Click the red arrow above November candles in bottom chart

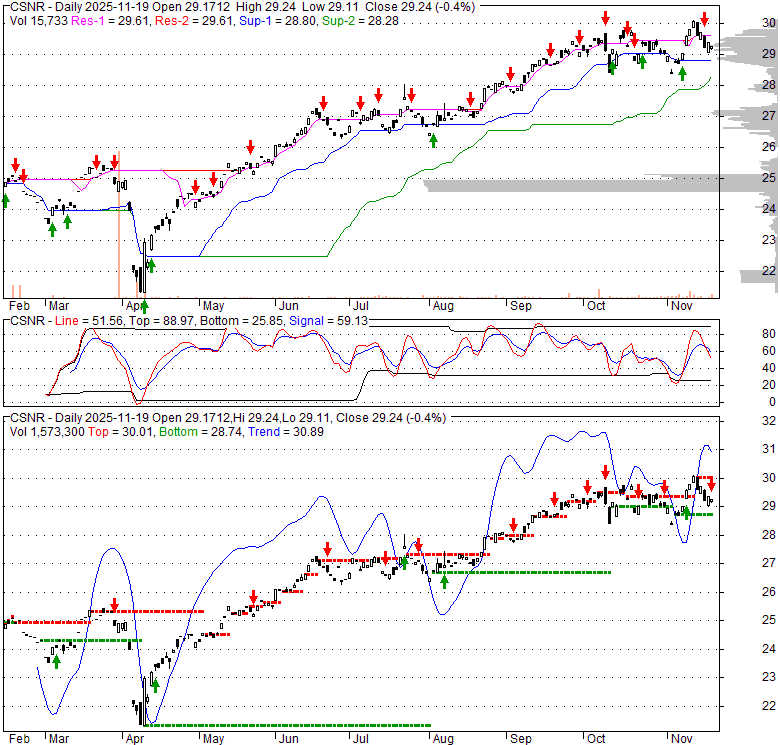click(x=712, y=482)
